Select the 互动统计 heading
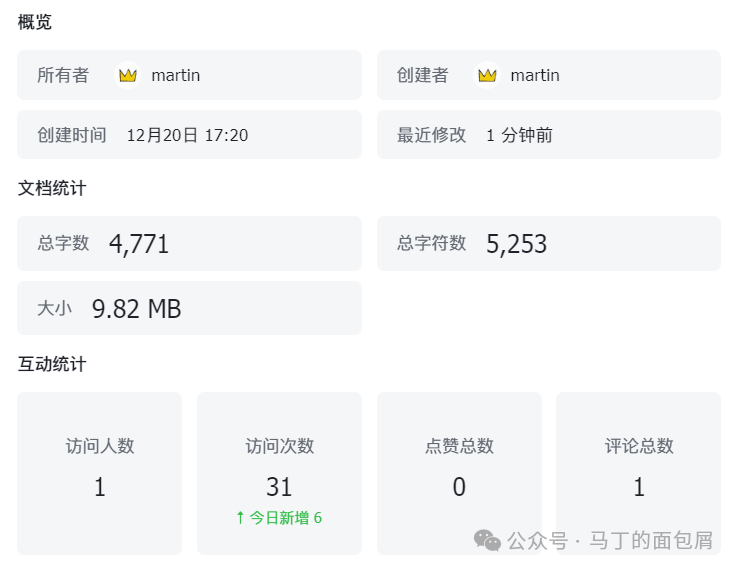Image resolution: width=737 pixels, height=570 pixels. coord(52,364)
